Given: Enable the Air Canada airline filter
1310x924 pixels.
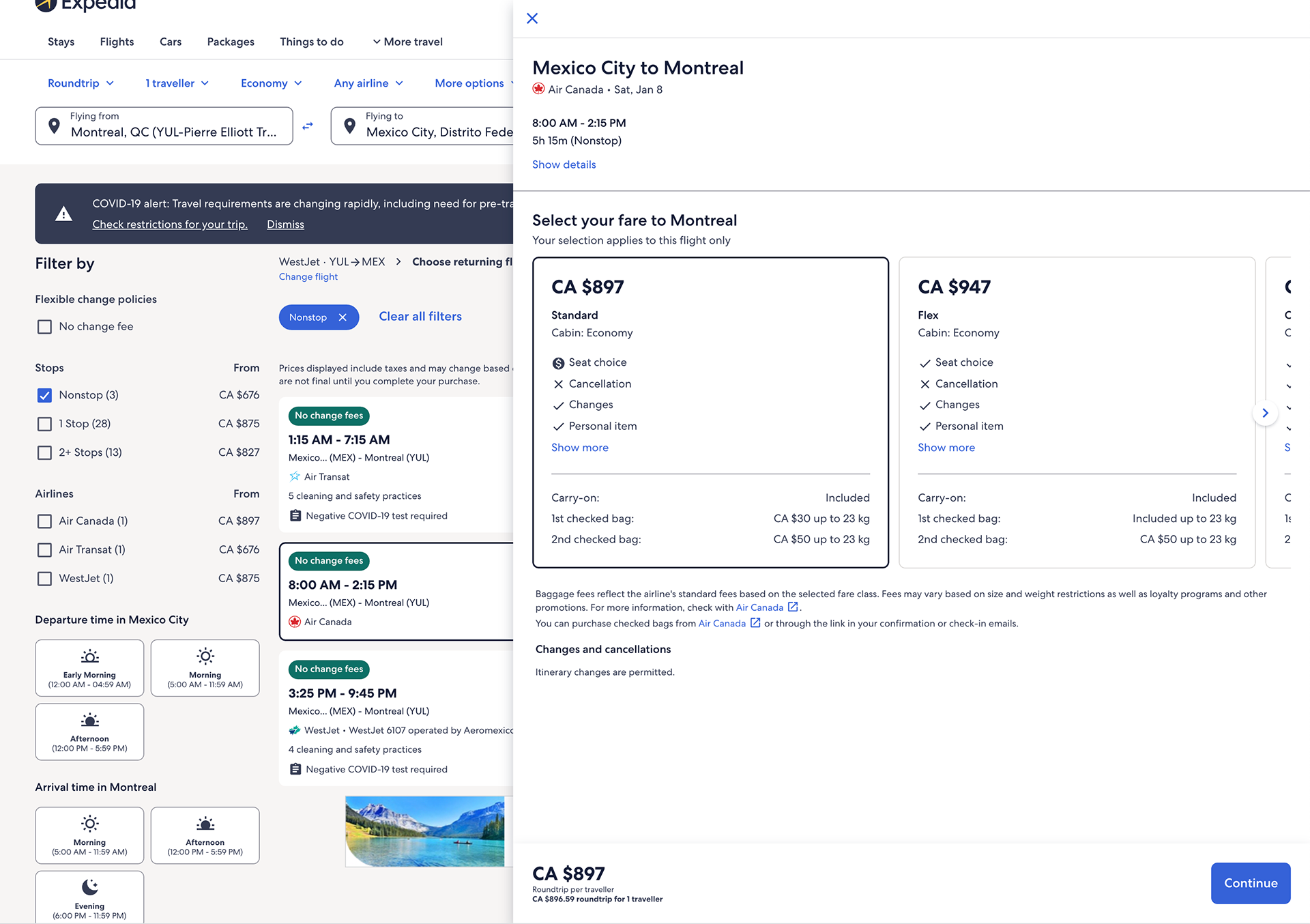Looking at the screenshot, I should coord(44,521).
